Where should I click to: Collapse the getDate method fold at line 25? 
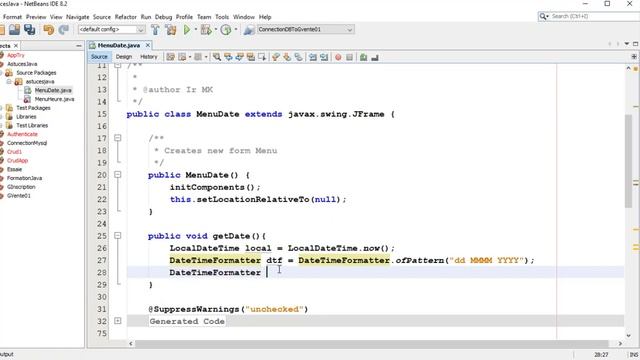(x=118, y=236)
